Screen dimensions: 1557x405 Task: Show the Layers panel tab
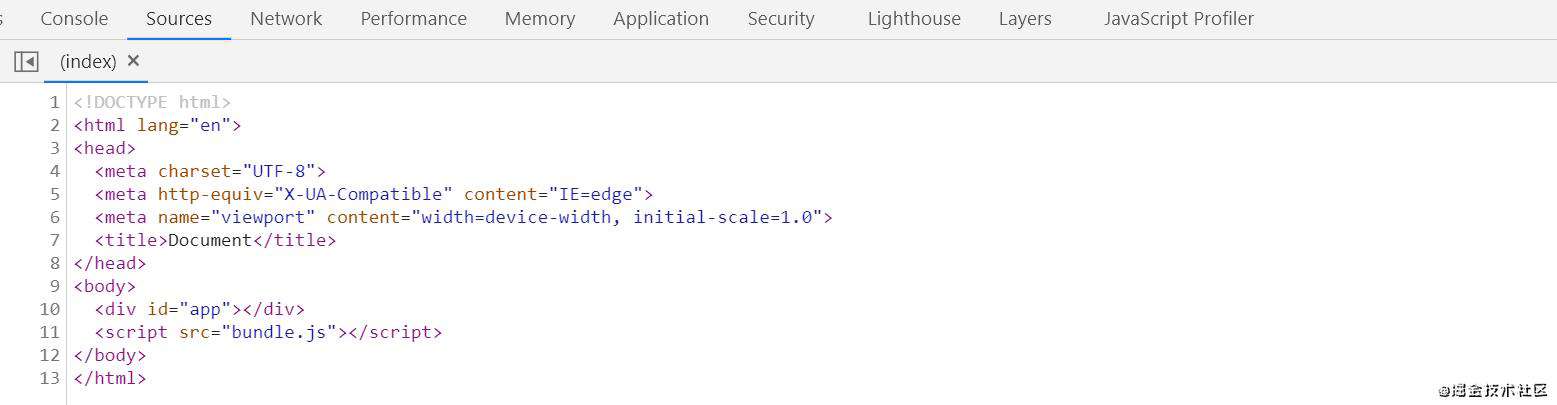click(x=1025, y=19)
